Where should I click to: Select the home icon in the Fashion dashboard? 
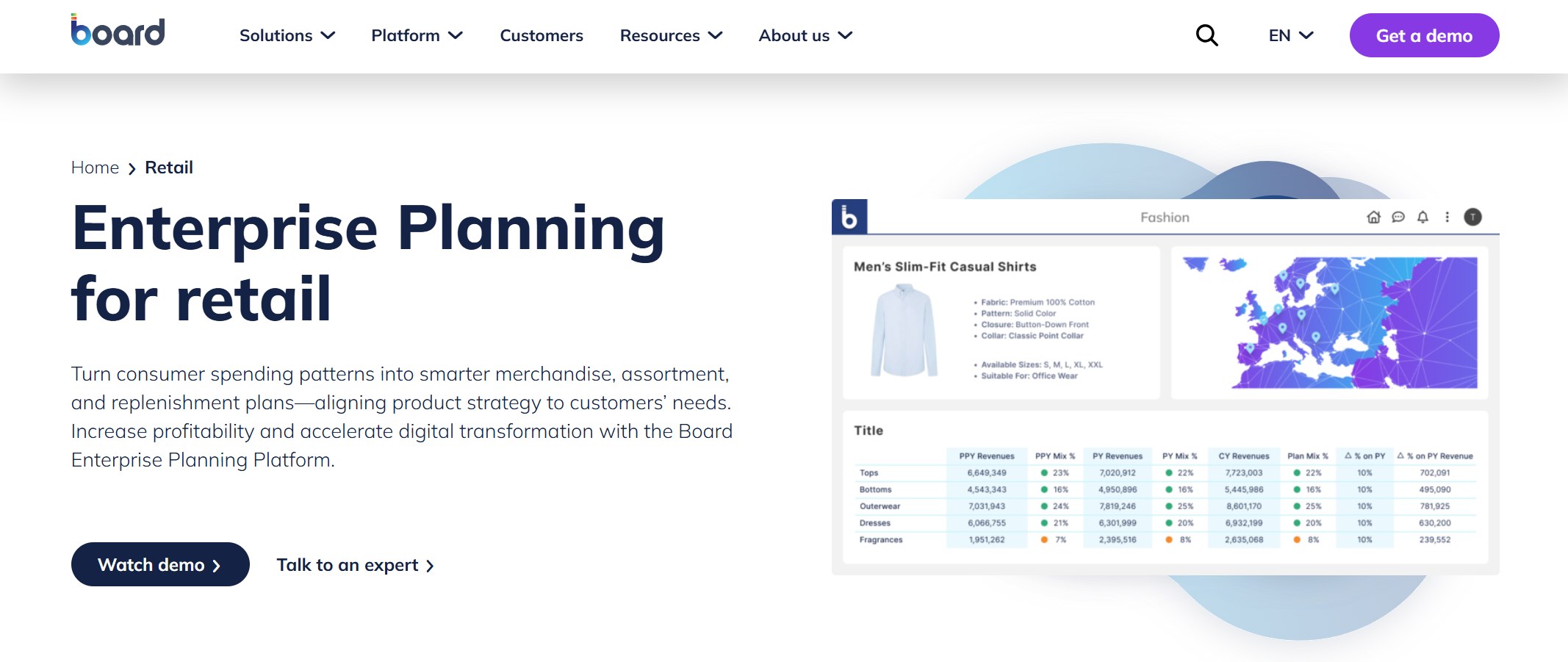(1373, 217)
